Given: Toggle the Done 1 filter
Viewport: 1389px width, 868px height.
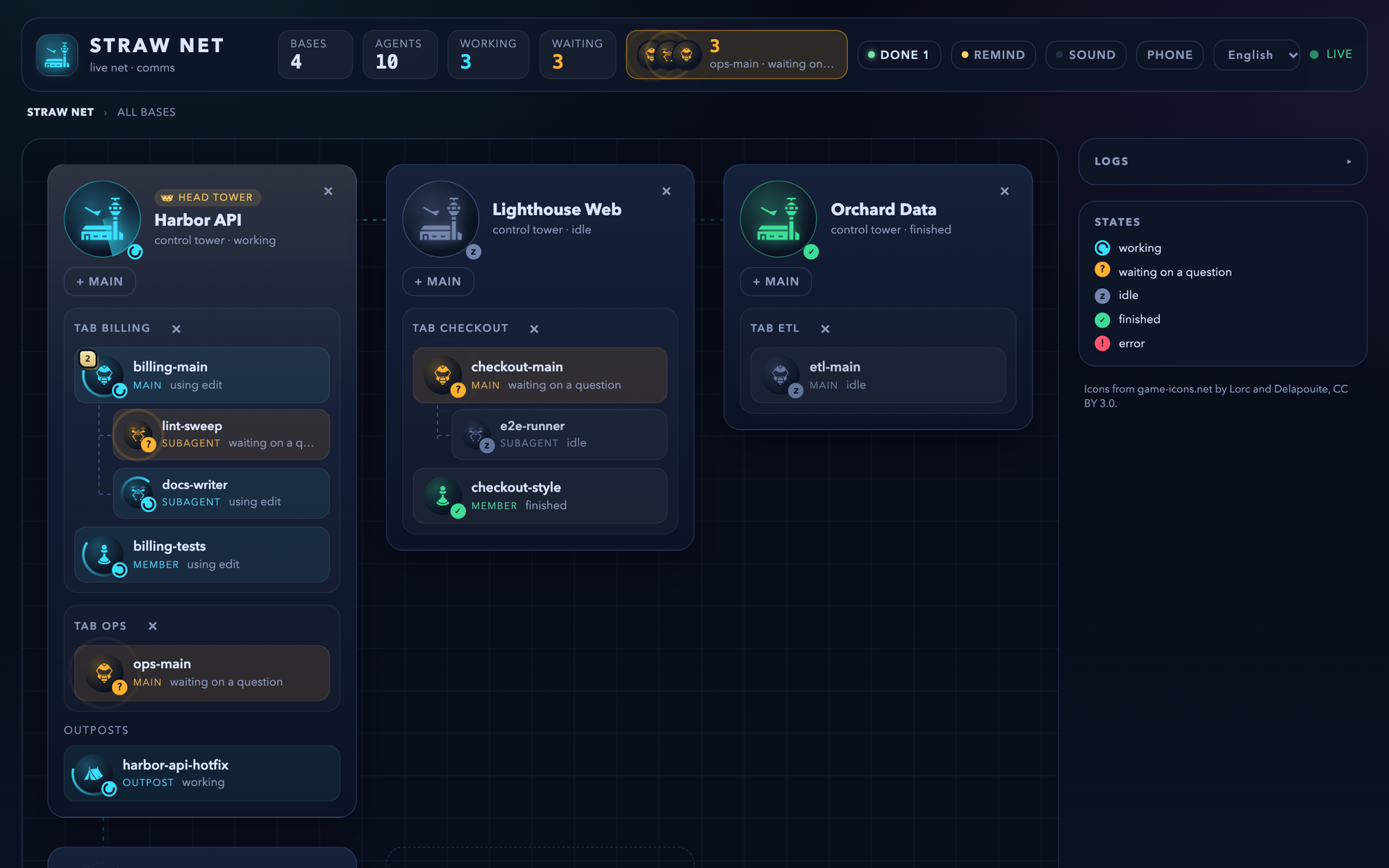Looking at the screenshot, I should tap(899, 55).
